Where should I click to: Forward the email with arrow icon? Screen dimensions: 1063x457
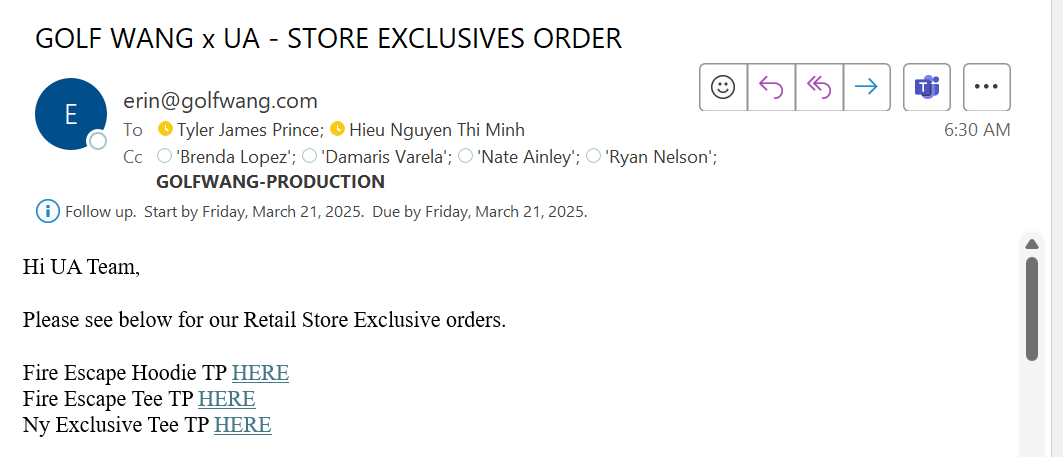coord(866,87)
